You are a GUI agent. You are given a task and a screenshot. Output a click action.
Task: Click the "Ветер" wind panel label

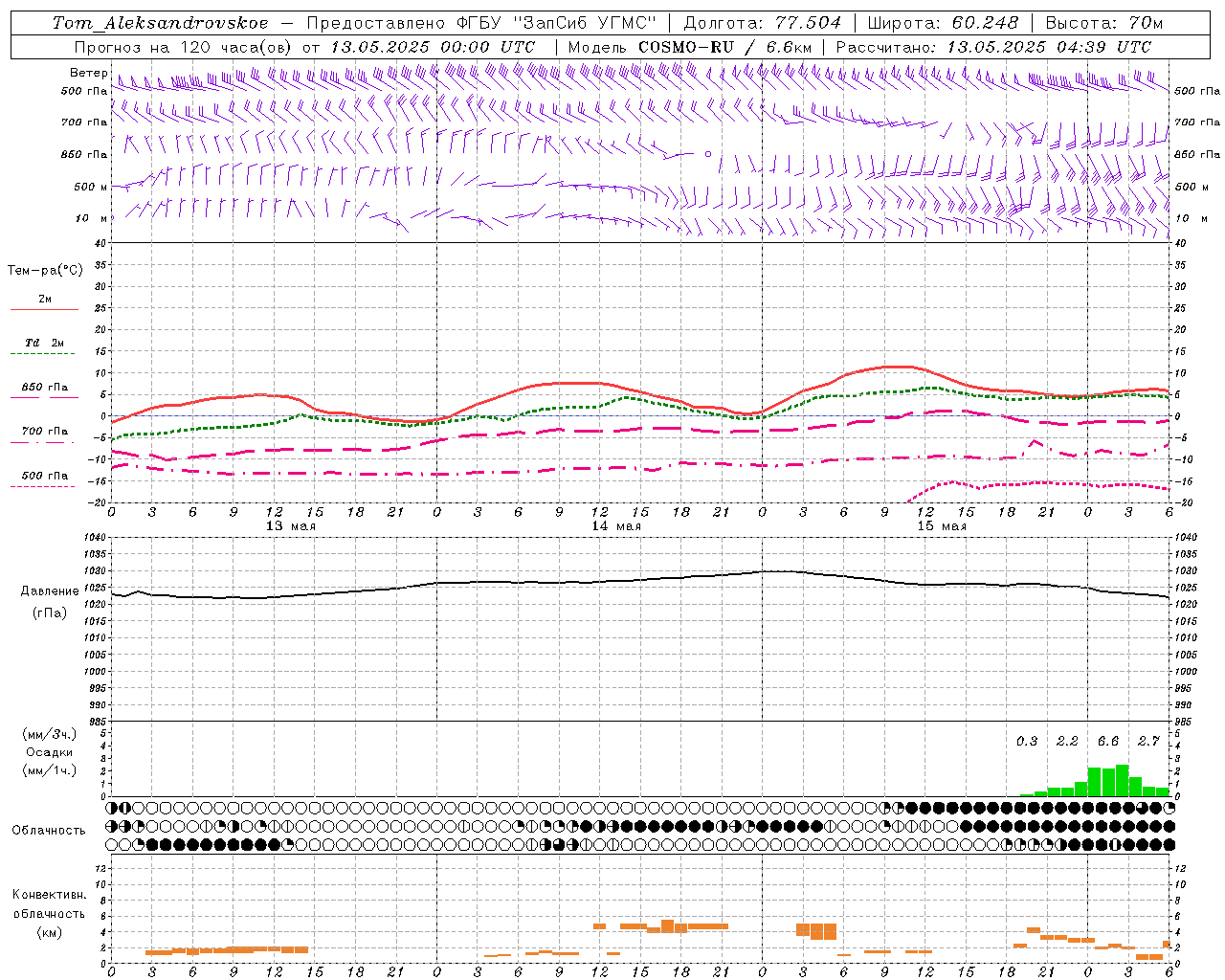point(89,73)
